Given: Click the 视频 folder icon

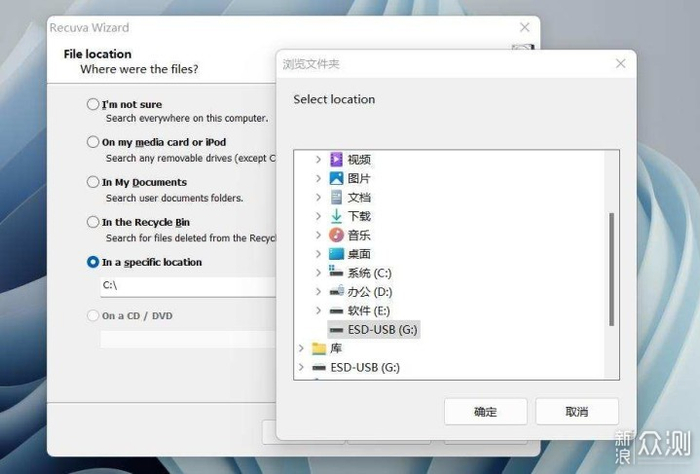Looking at the screenshot, I should point(336,159).
